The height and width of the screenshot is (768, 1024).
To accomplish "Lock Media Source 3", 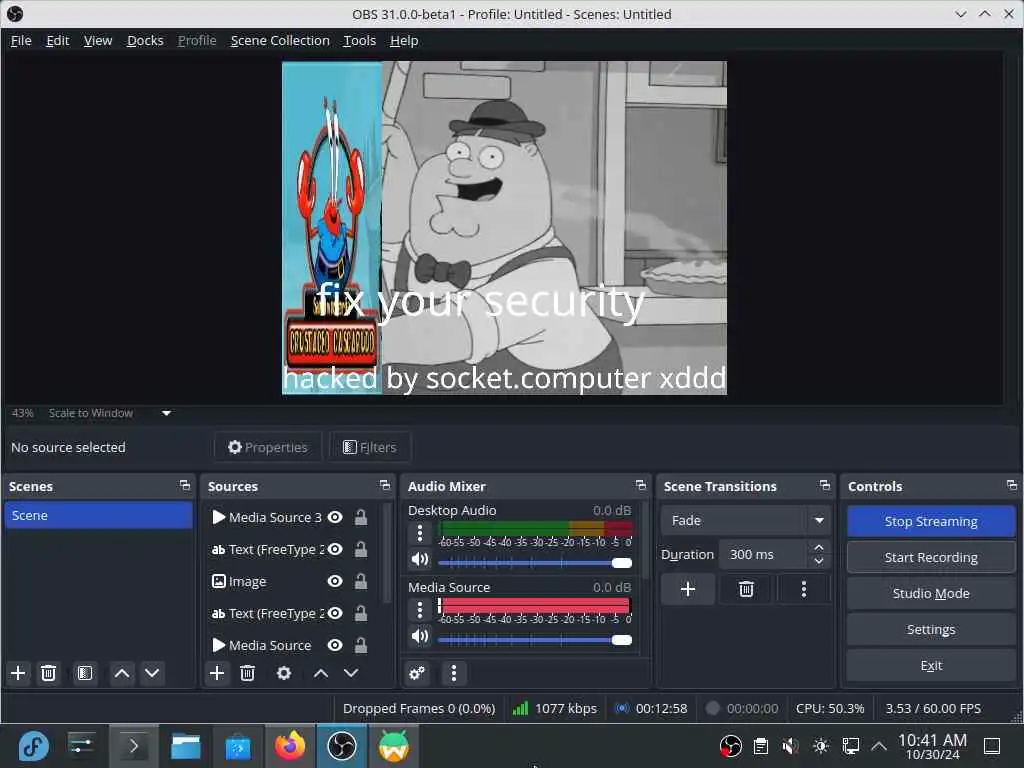I will point(360,517).
